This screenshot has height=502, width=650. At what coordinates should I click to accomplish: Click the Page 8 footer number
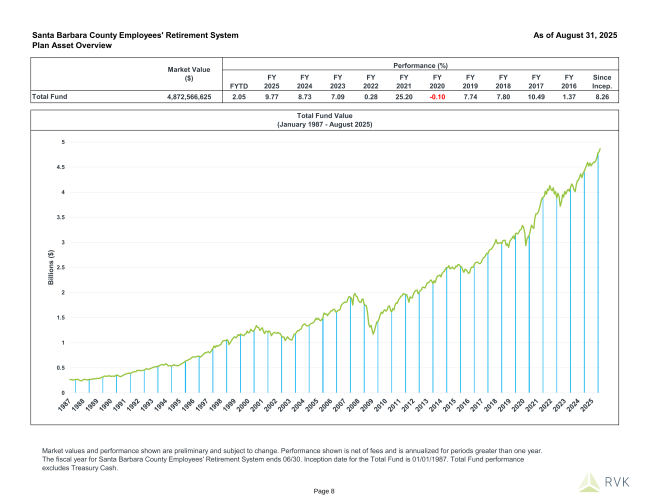point(324,490)
